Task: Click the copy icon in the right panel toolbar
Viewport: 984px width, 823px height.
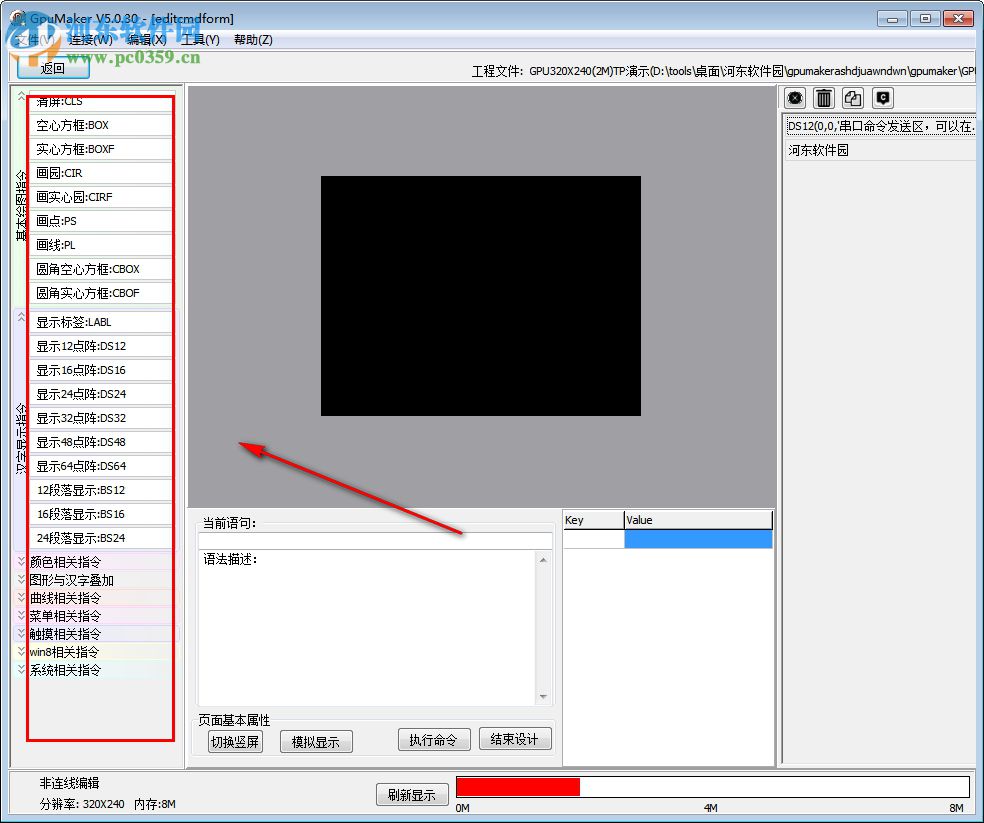Action: [x=852, y=97]
